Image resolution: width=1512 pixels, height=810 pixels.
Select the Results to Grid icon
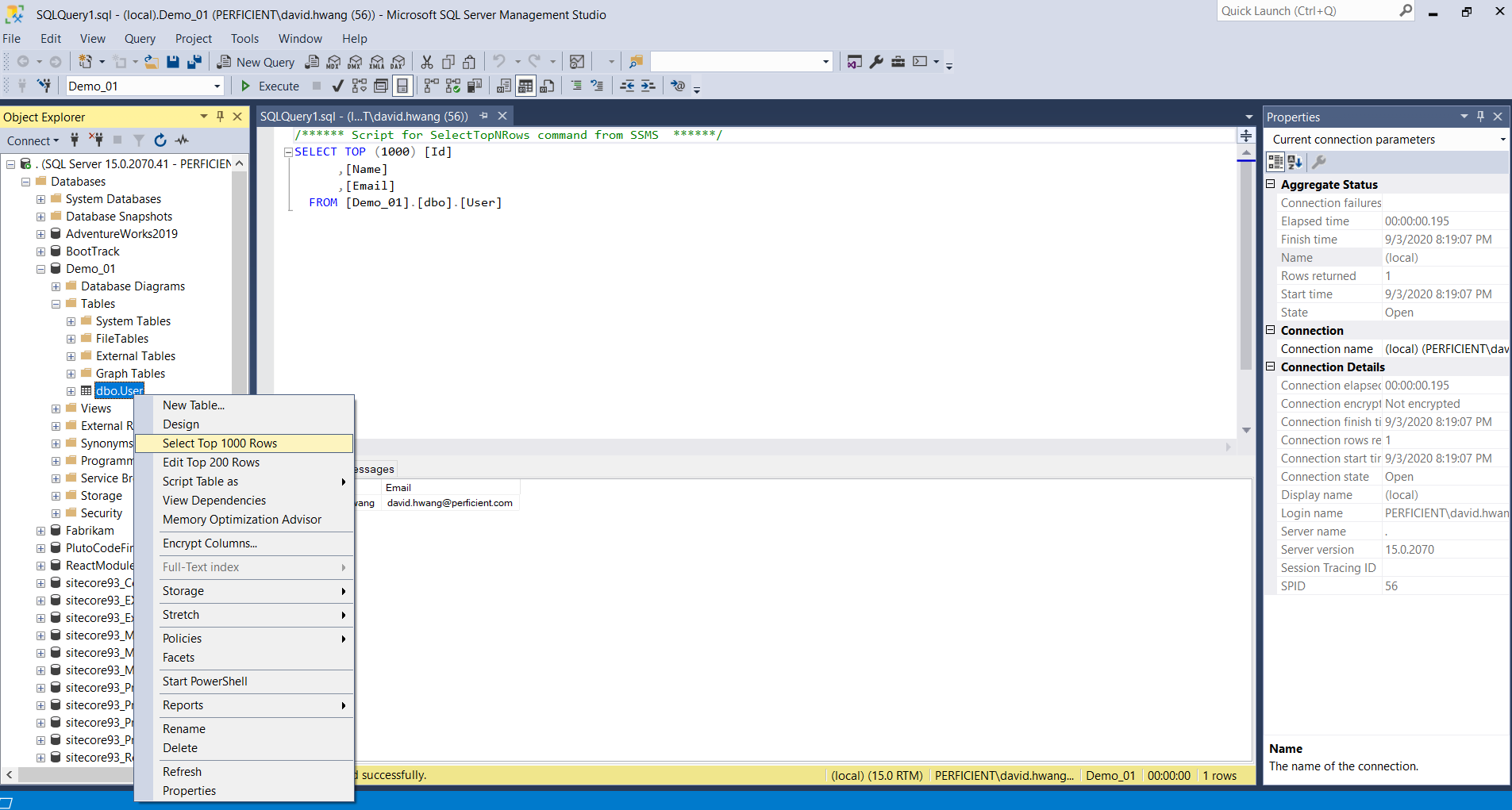[x=526, y=86]
